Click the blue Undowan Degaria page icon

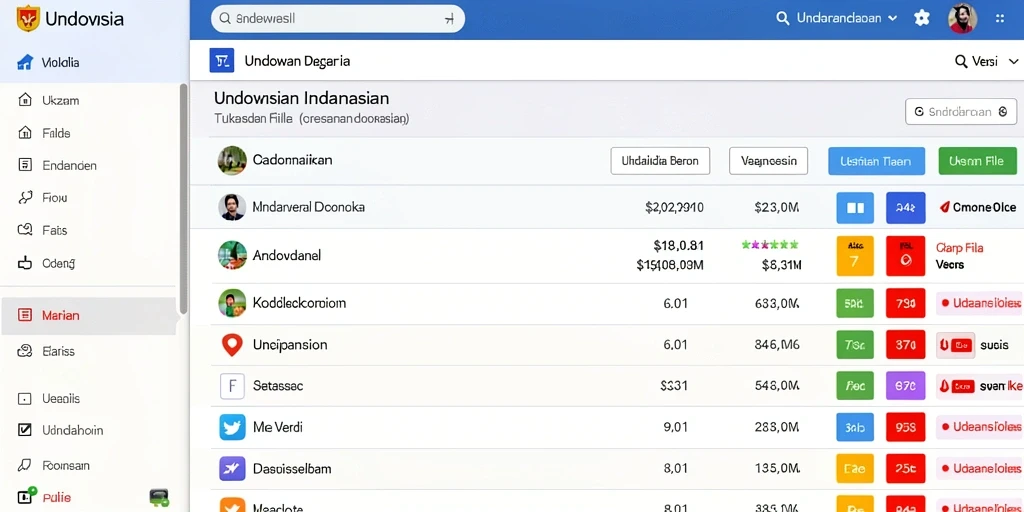point(222,61)
